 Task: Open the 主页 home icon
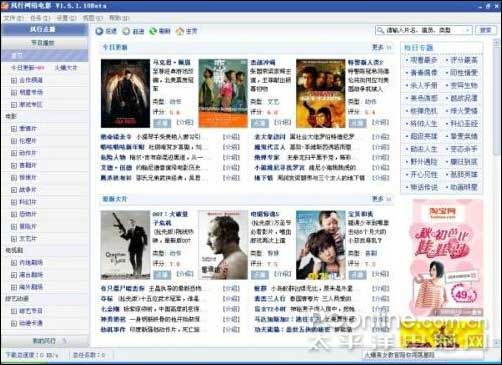point(180,31)
